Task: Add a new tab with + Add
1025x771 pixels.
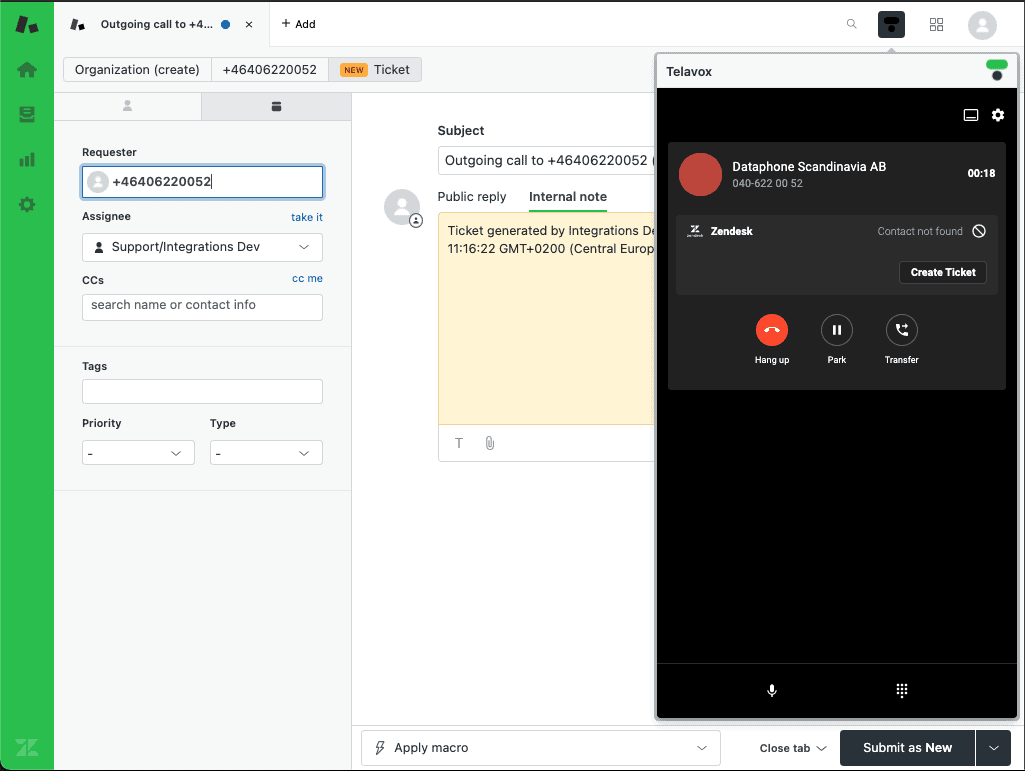Action: coord(298,24)
